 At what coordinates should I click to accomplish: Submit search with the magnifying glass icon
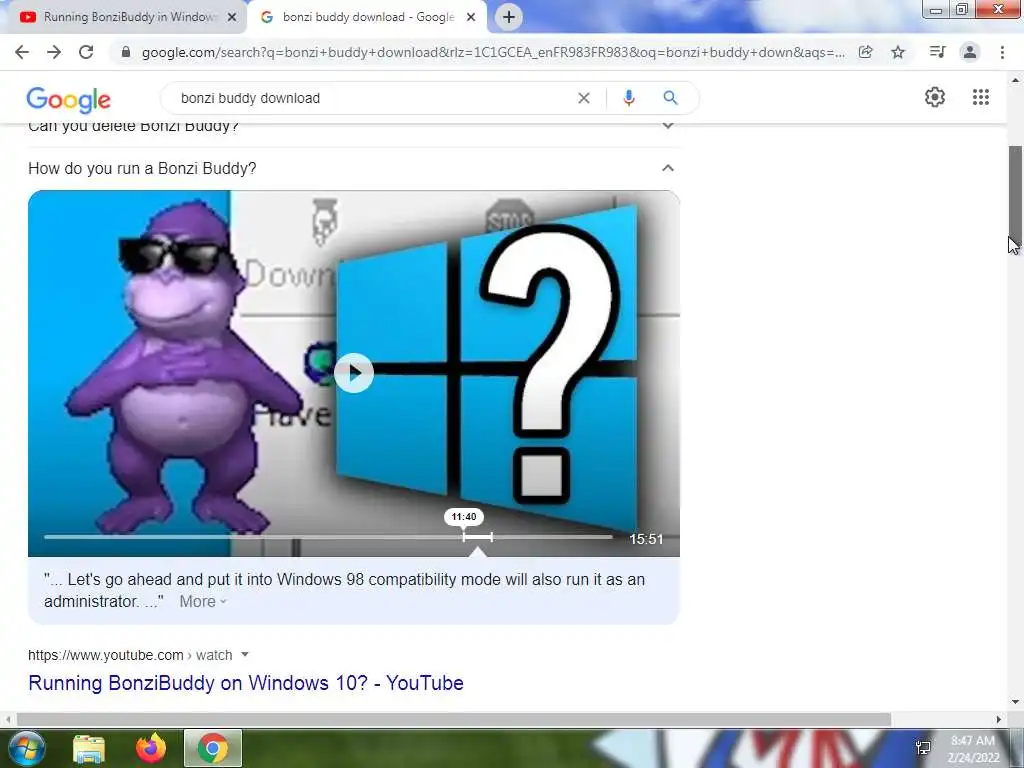pos(670,98)
